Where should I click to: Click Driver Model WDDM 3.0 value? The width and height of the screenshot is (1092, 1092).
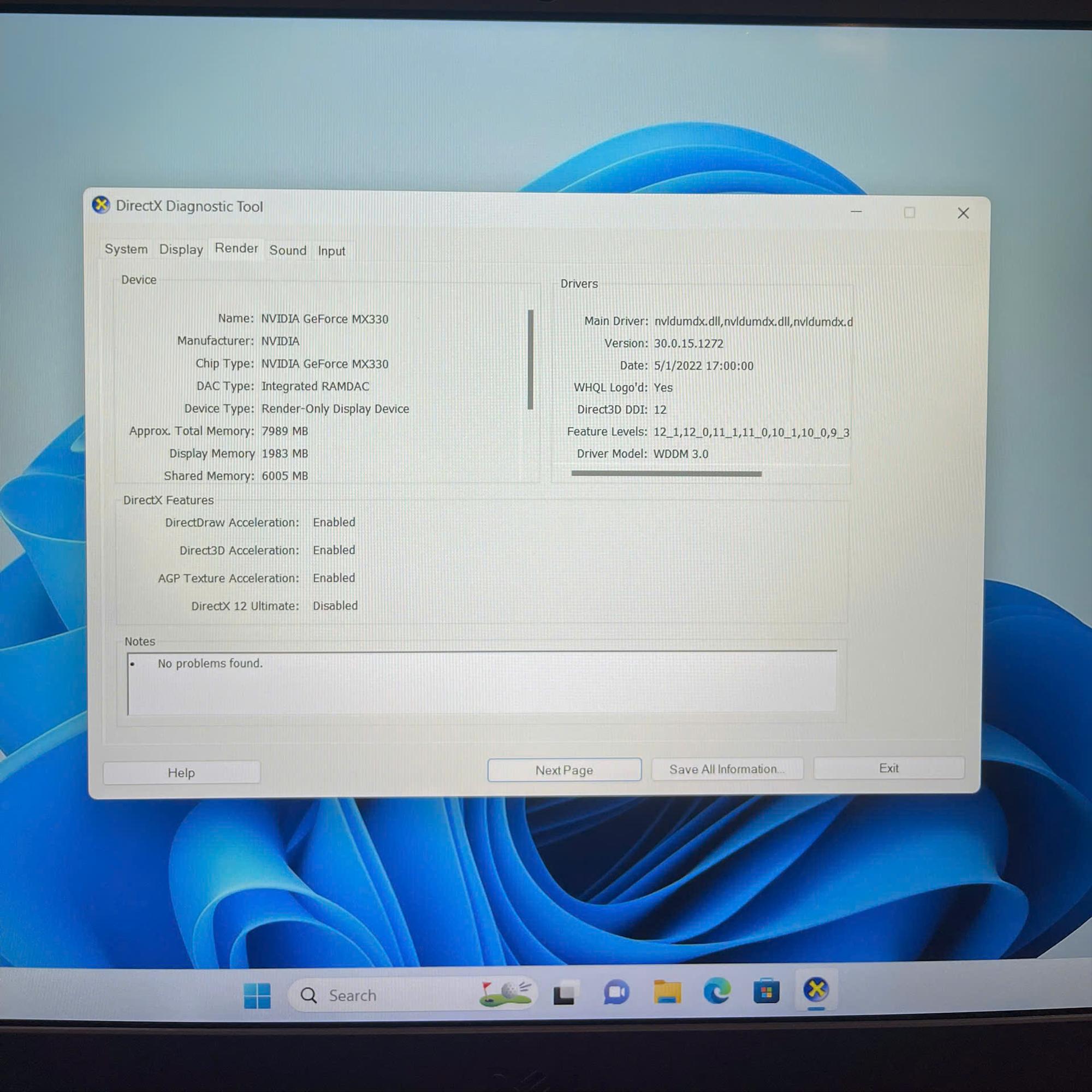tap(680, 454)
